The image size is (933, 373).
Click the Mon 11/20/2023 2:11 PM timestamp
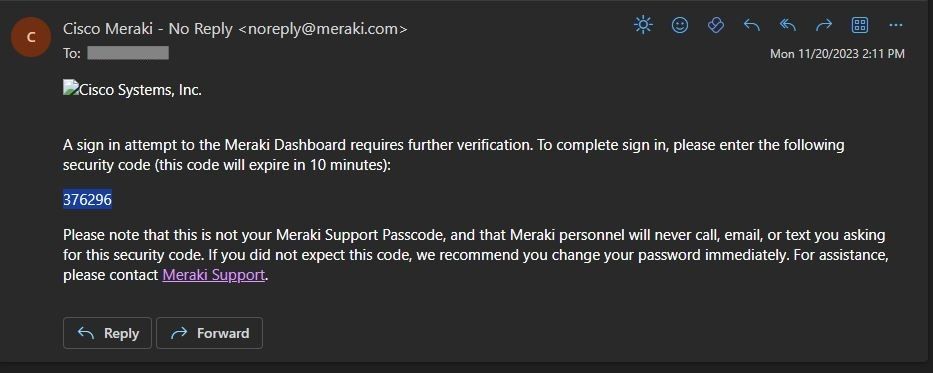point(837,54)
